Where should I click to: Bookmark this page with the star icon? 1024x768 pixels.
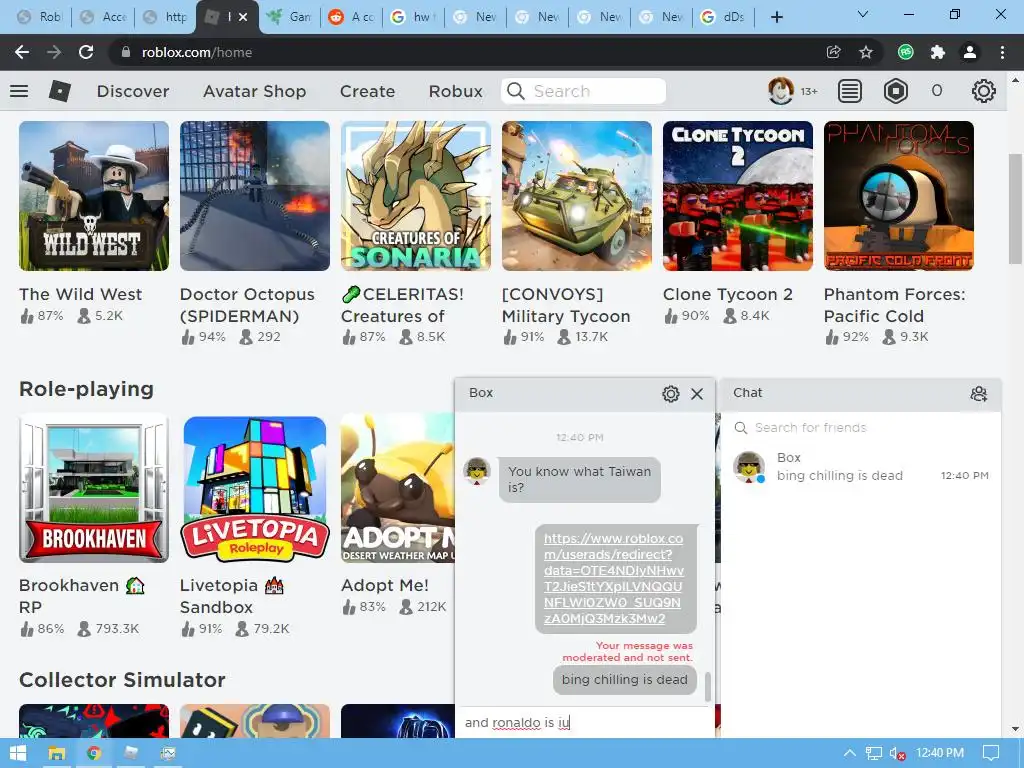coord(865,52)
